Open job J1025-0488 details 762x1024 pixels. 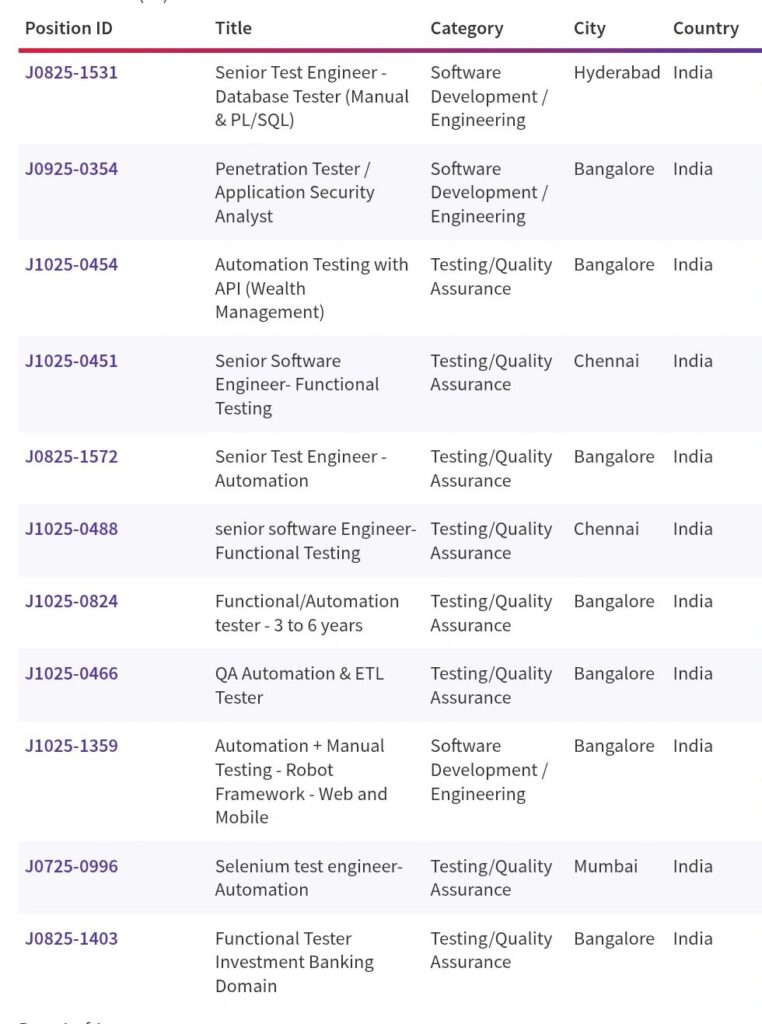(x=71, y=529)
